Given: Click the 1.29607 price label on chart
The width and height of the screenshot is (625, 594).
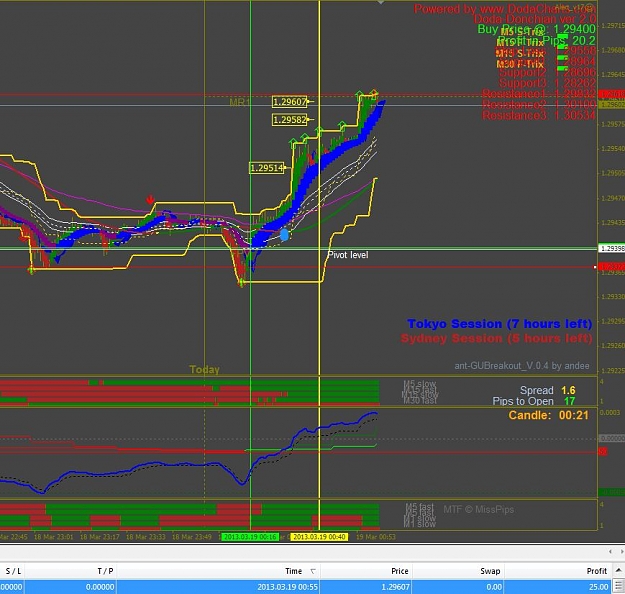Looking at the screenshot, I should click(290, 102).
